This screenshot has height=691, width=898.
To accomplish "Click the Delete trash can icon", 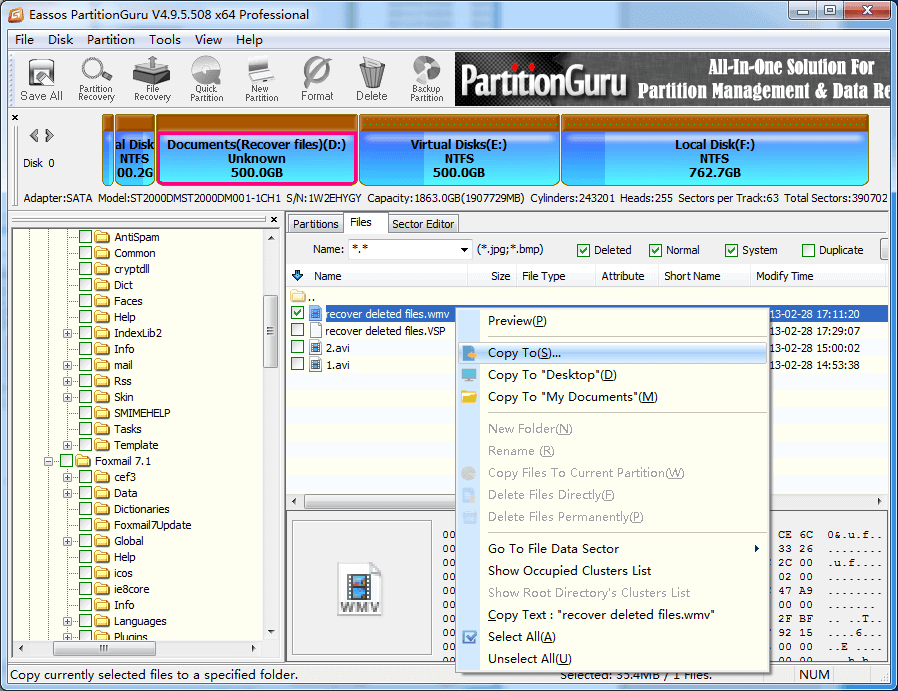I will [x=371, y=79].
